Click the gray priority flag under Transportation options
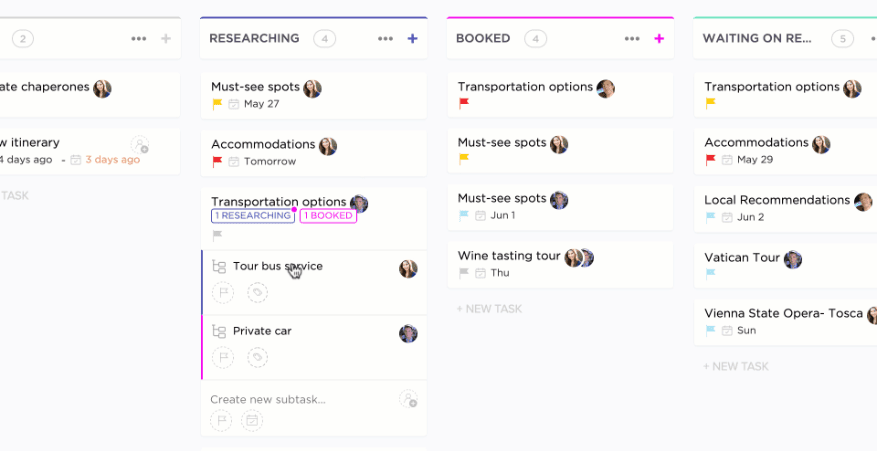 tap(217, 236)
